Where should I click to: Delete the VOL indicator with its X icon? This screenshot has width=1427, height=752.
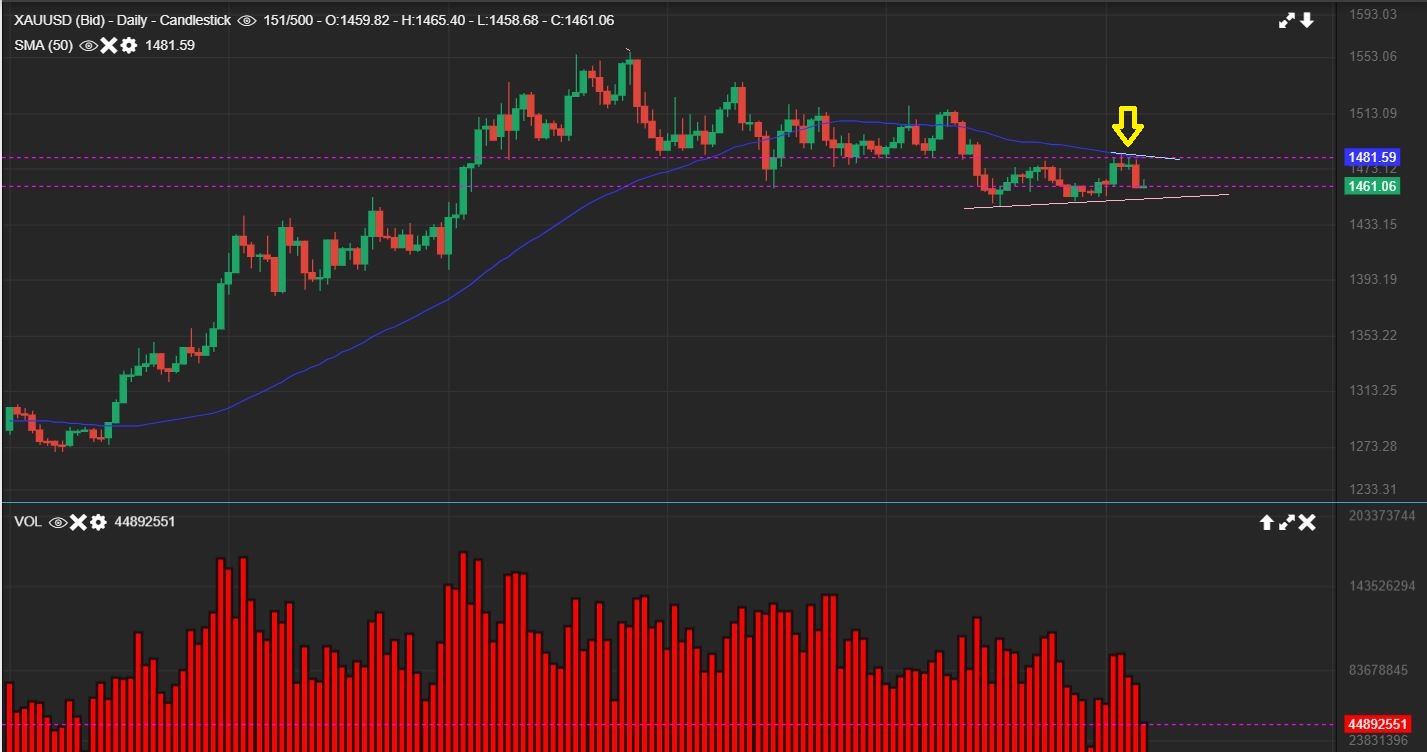tap(78, 522)
